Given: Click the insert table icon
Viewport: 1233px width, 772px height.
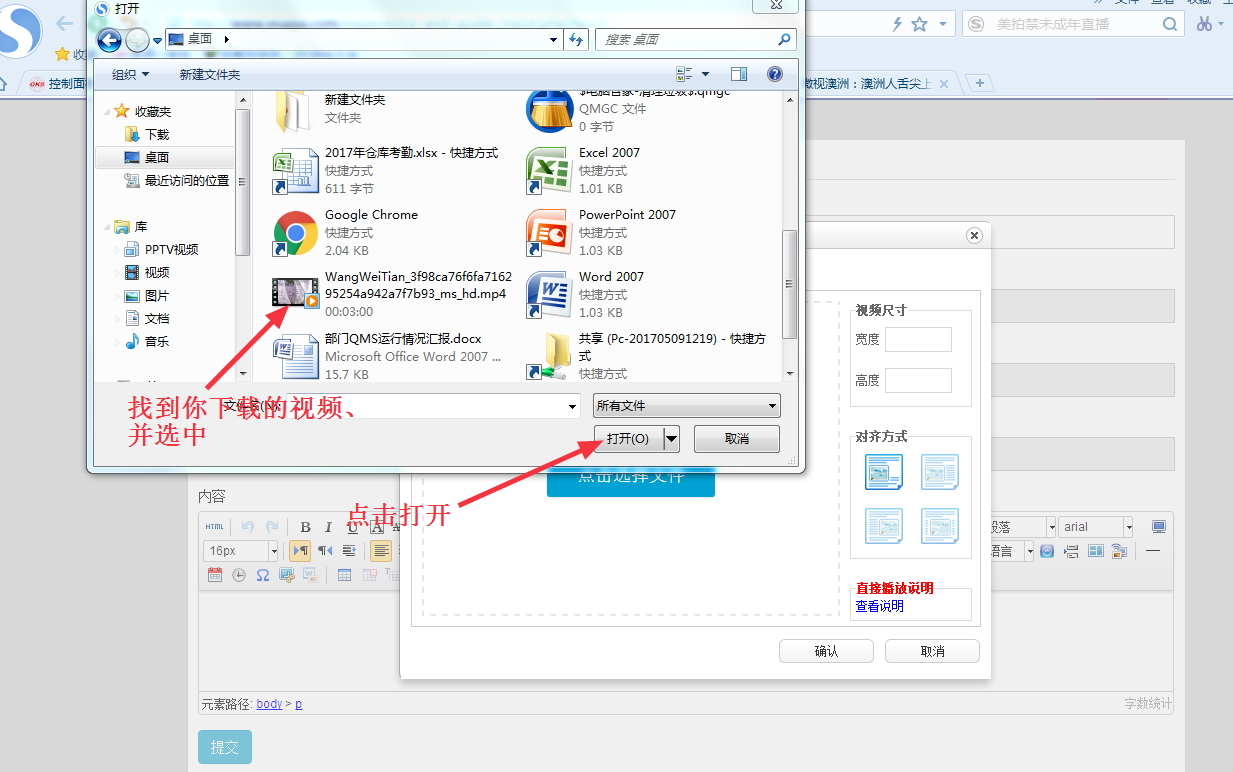Looking at the screenshot, I should pyautogui.click(x=344, y=575).
